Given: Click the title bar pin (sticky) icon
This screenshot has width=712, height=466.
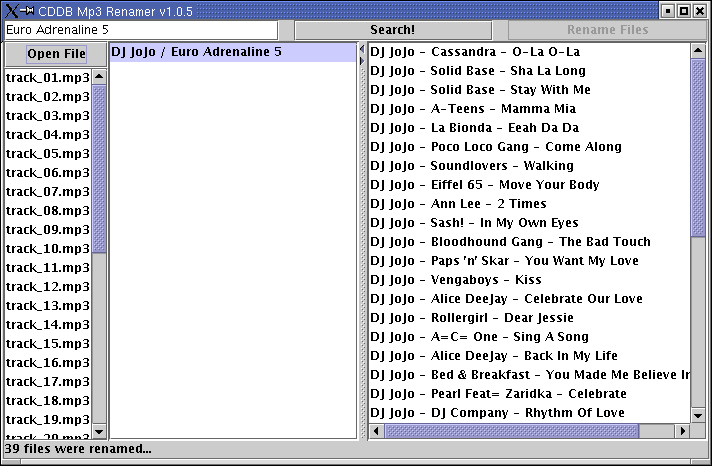Looking at the screenshot, I should tap(27, 10).
